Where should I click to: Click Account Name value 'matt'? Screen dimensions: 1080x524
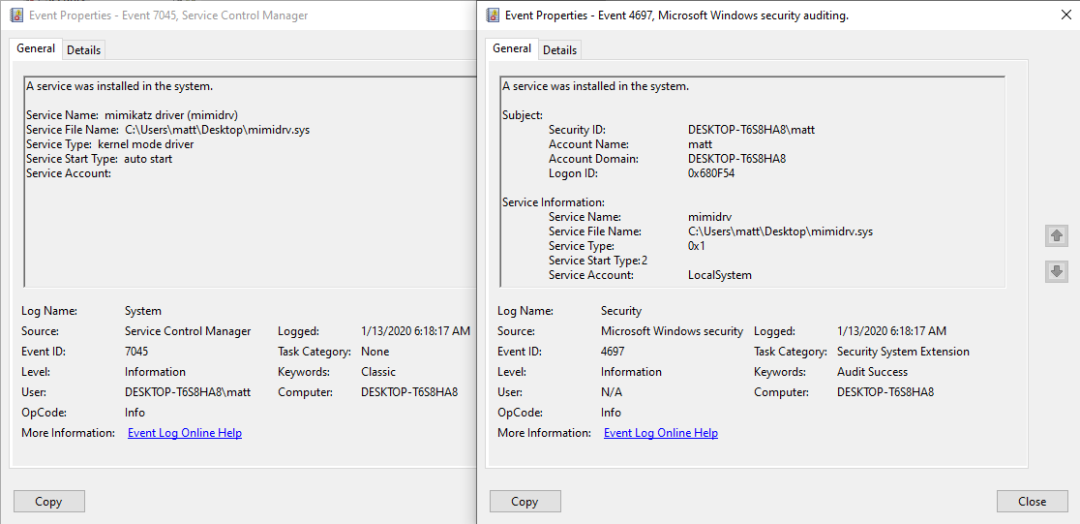700,144
